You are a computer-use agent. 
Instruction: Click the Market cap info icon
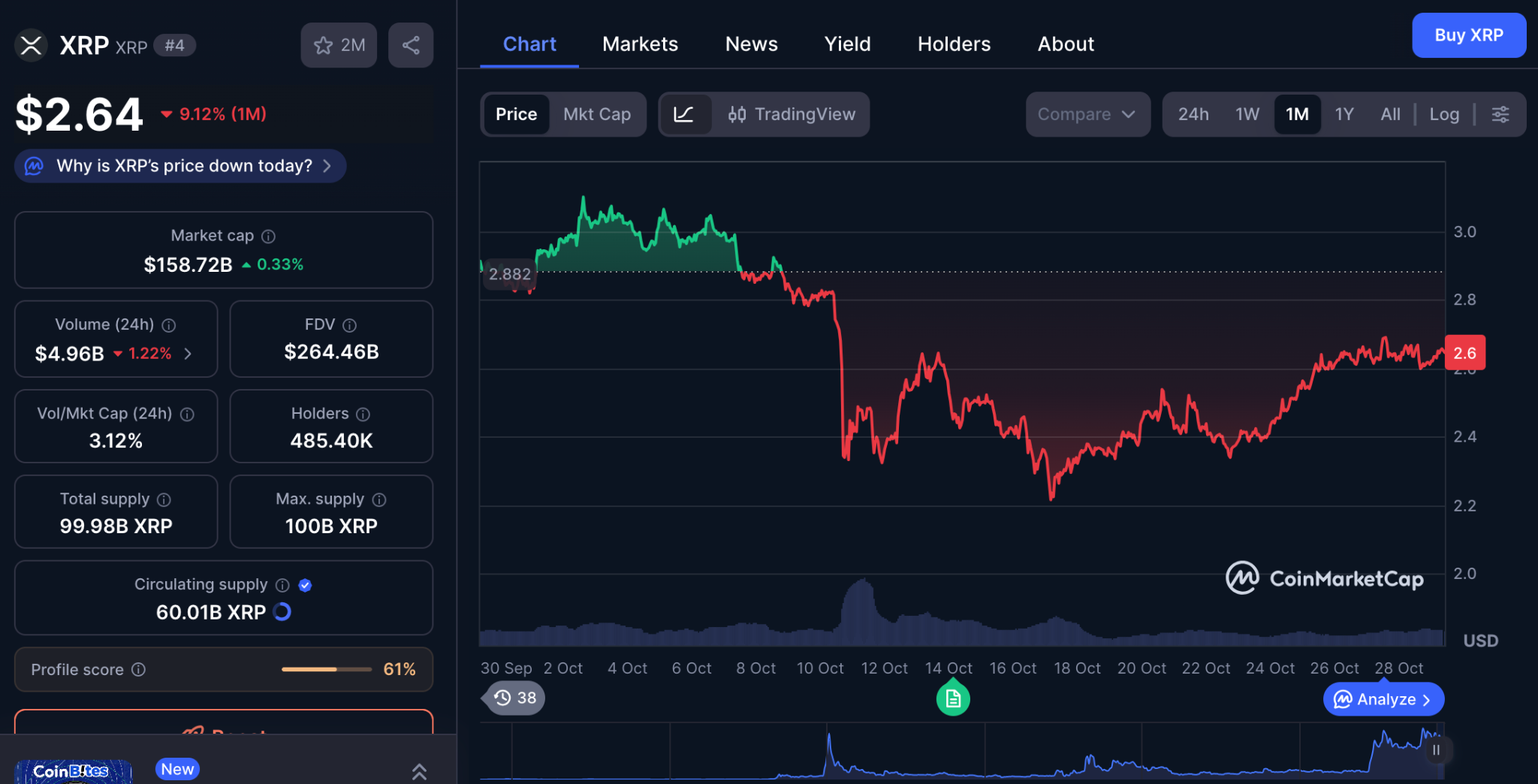point(268,237)
